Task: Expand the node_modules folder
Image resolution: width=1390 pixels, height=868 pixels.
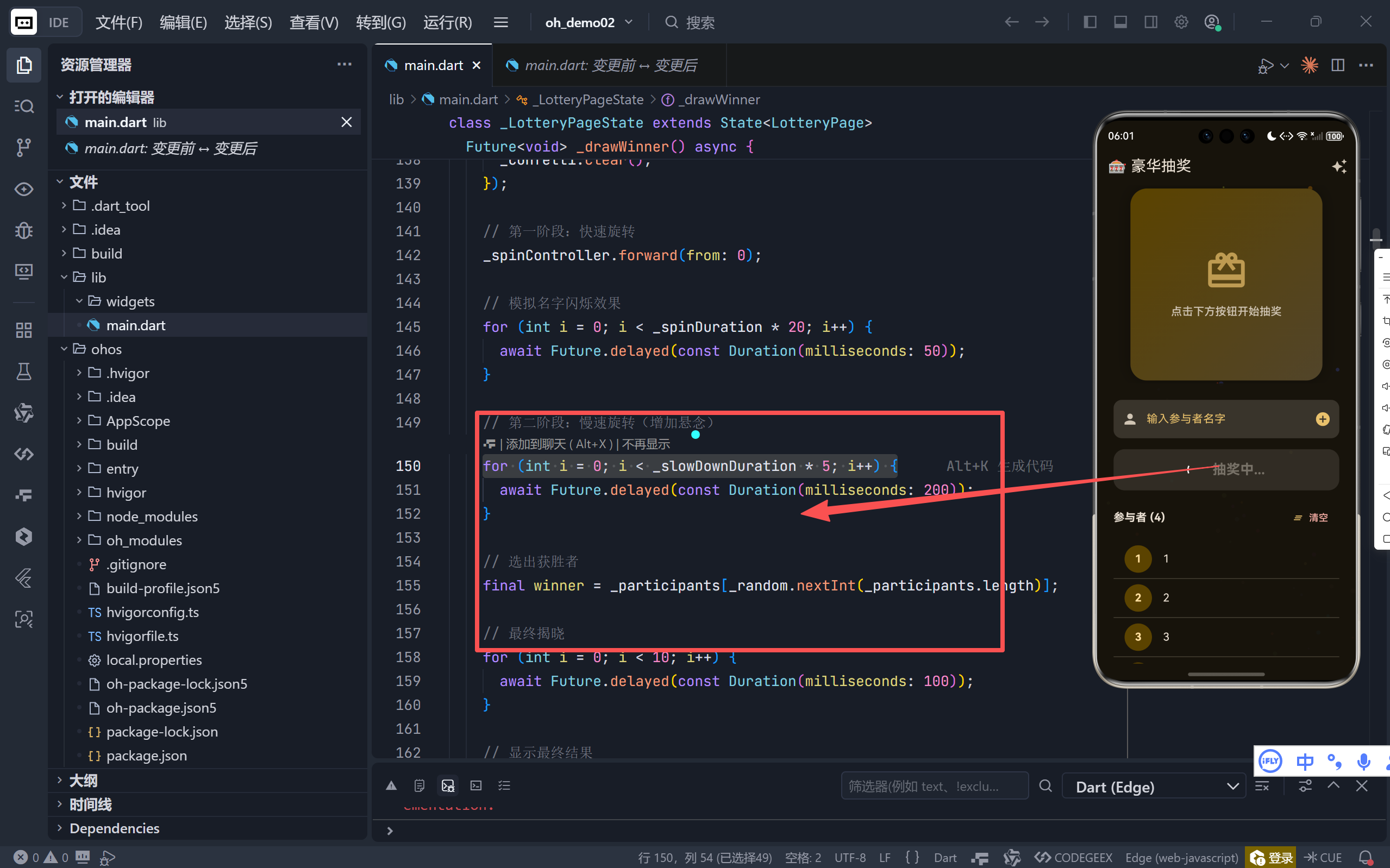Action: tap(152, 517)
